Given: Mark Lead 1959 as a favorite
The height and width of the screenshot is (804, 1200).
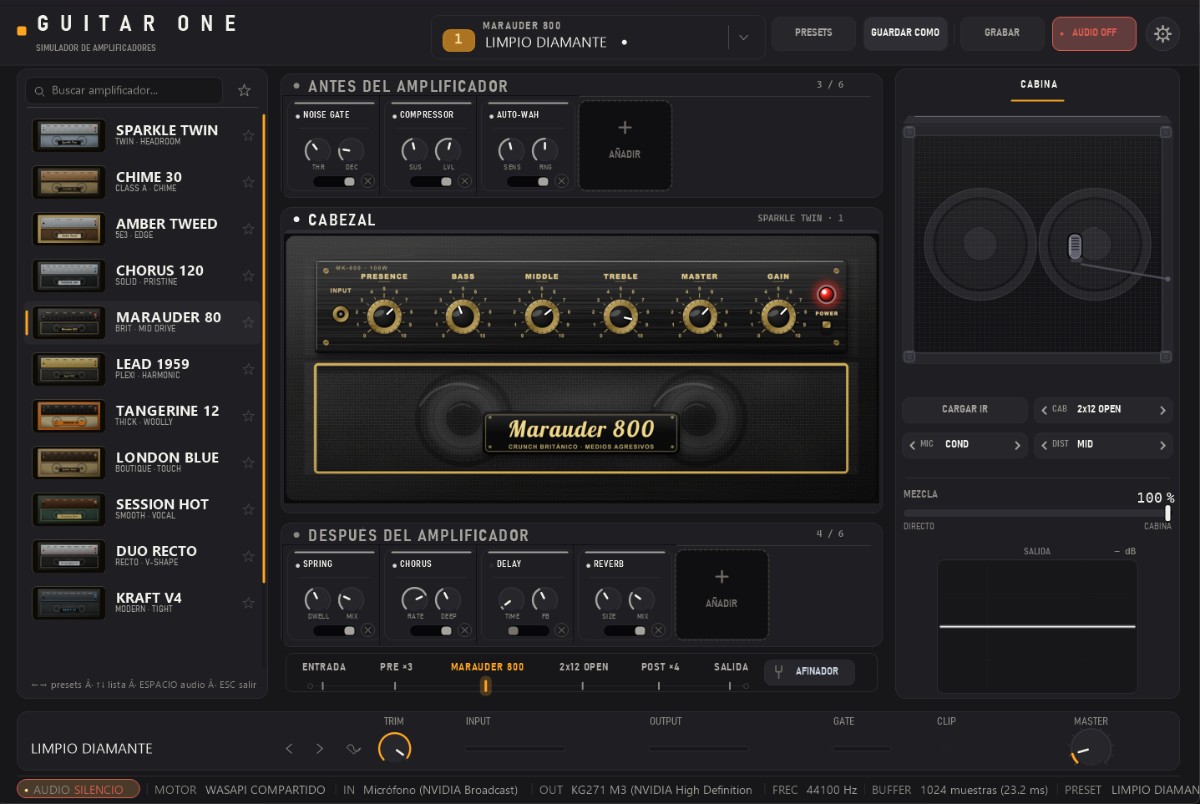Looking at the screenshot, I should click(x=248, y=369).
